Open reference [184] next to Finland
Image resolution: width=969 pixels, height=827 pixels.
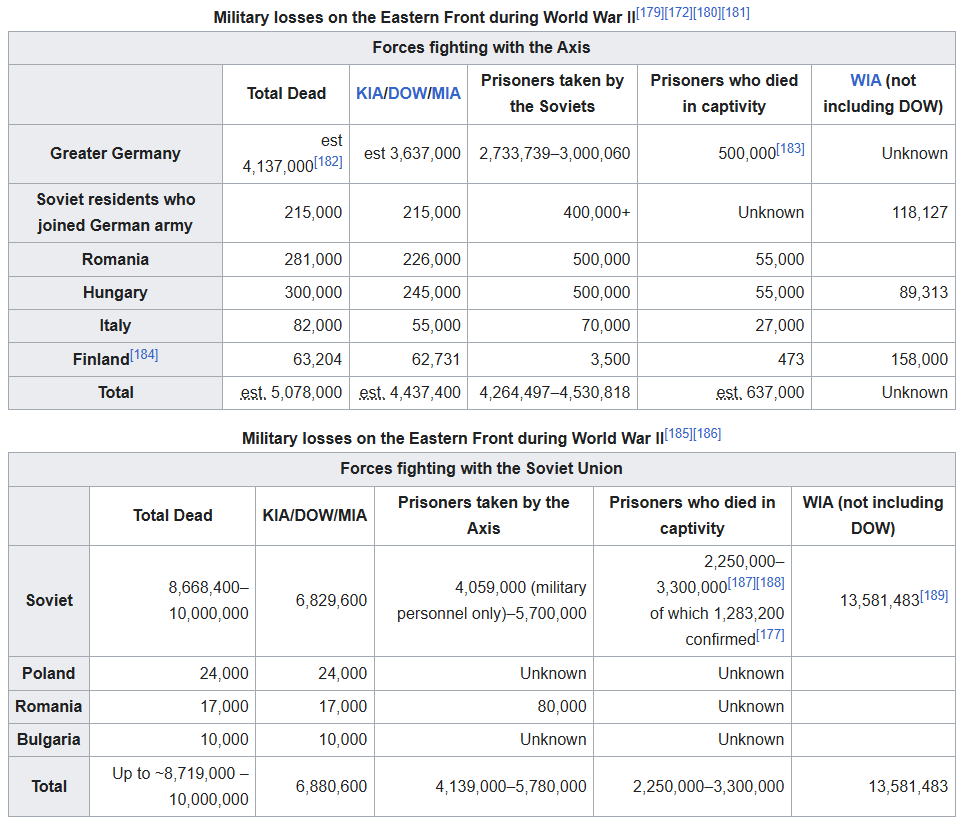[144, 355]
